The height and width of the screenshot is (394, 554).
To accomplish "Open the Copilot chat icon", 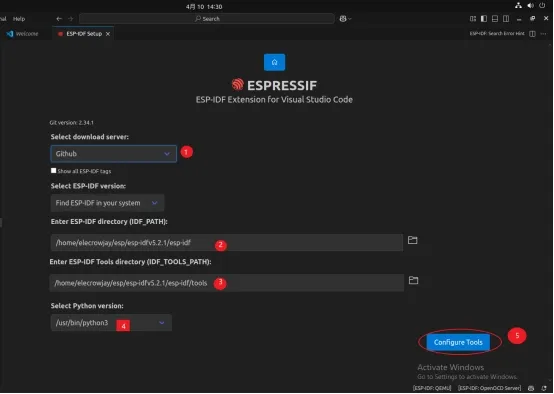I will (343, 19).
